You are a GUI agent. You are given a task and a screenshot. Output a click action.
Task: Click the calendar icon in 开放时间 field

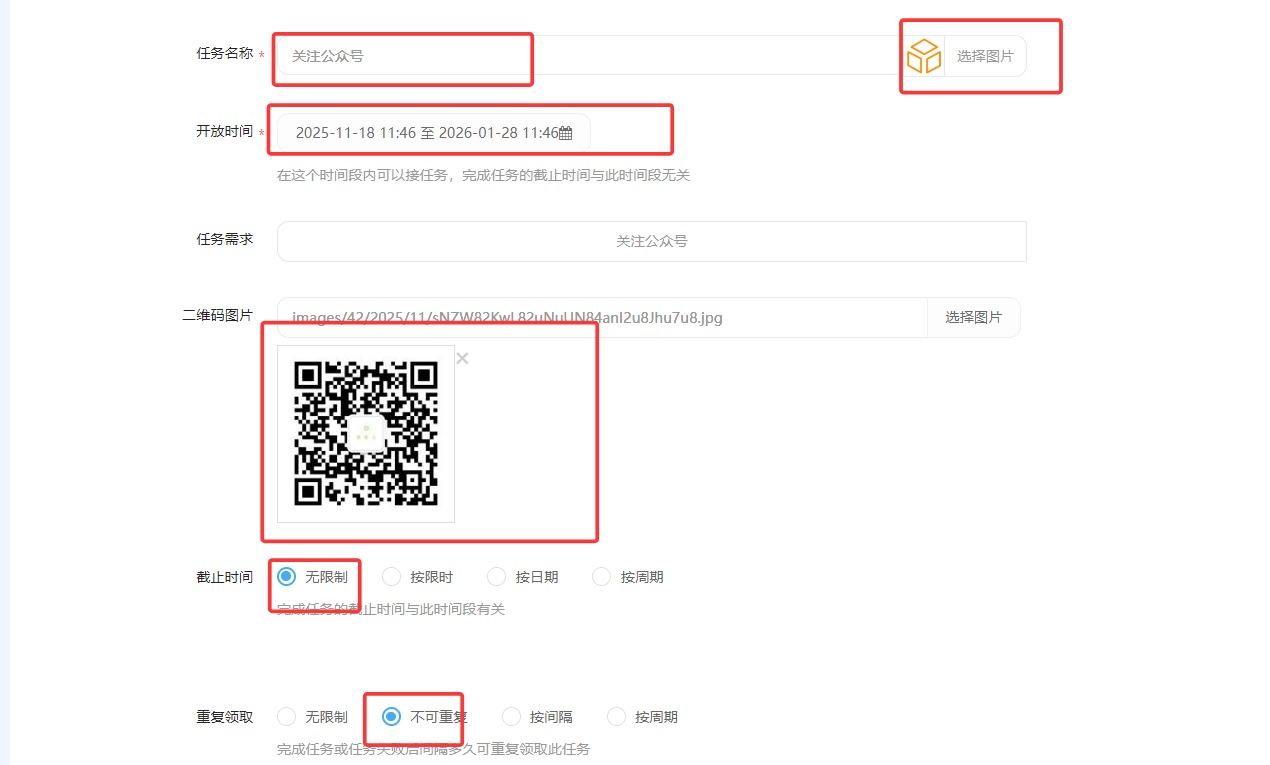coord(565,133)
